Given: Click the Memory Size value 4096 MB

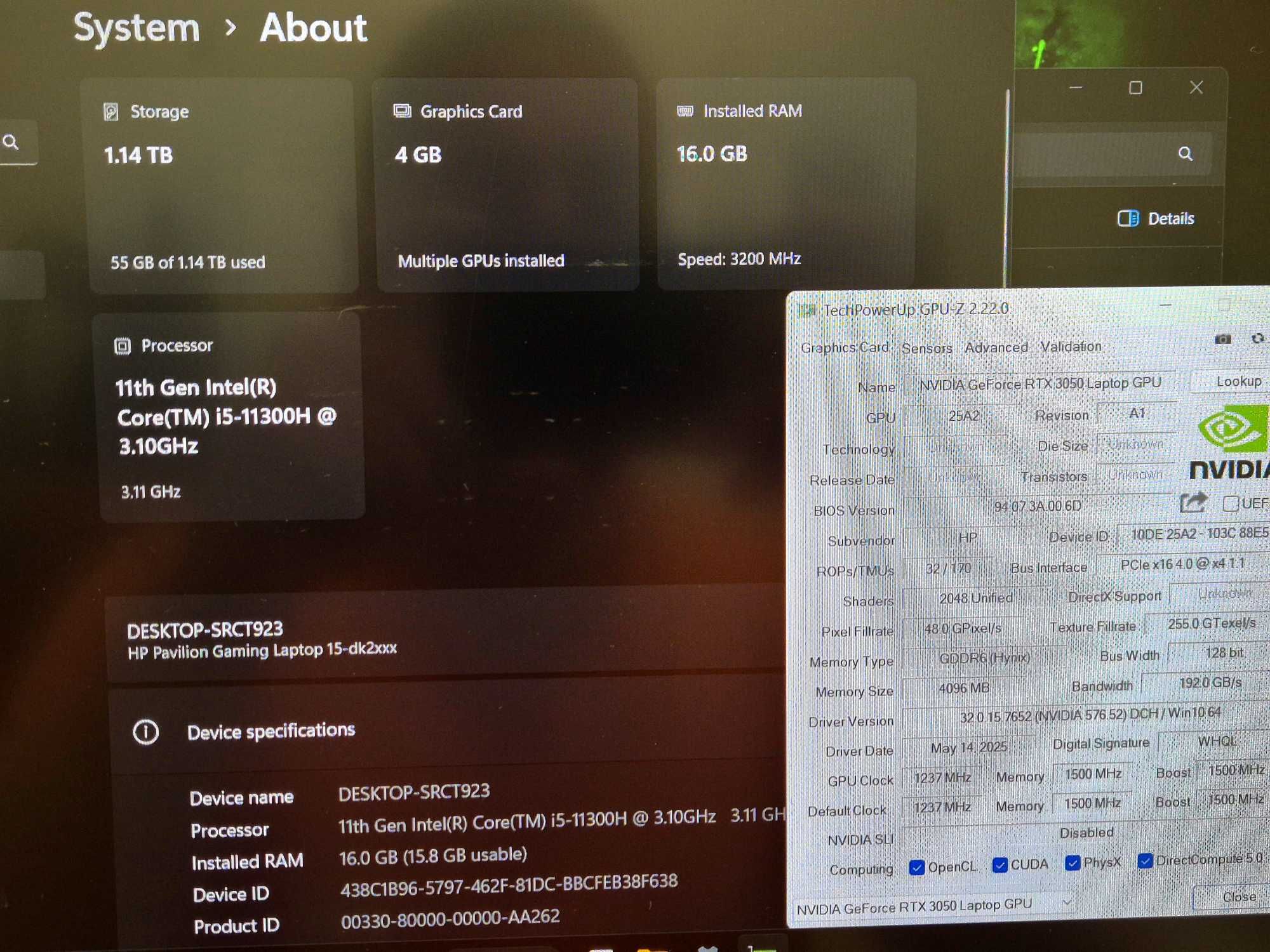Looking at the screenshot, I should coord(964,689).
